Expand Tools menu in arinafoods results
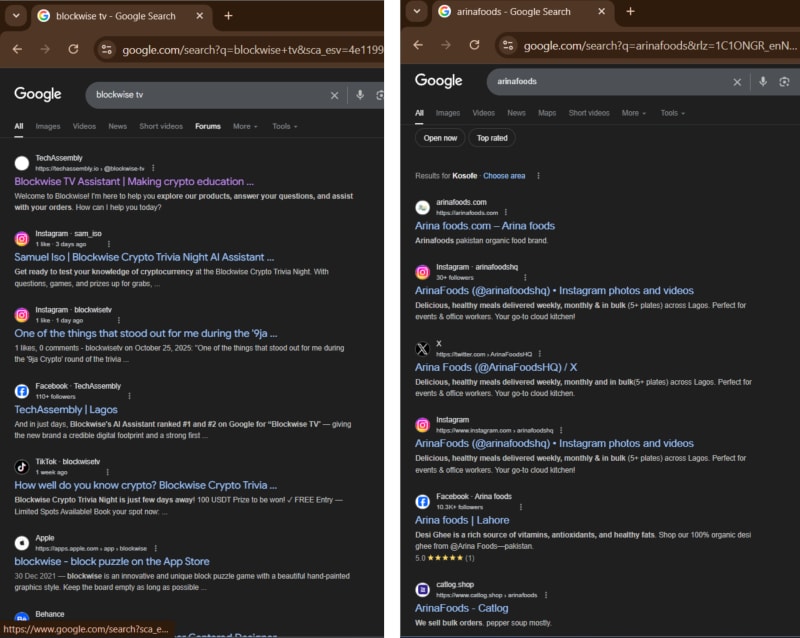 672,113
